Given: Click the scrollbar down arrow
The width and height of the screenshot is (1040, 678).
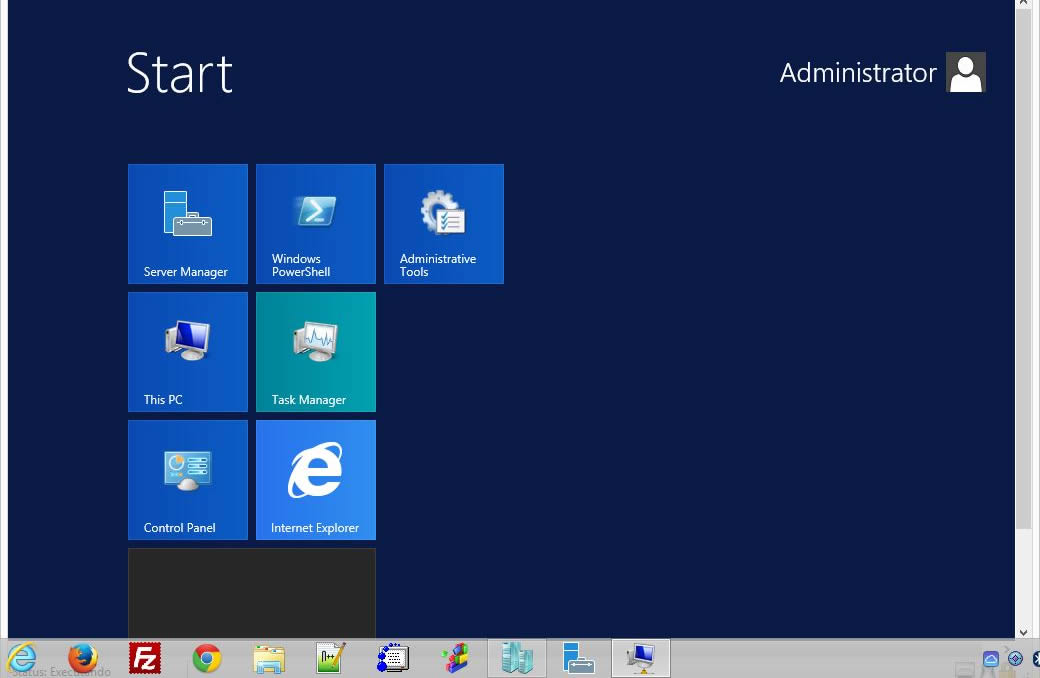Looking at the screenshot, I should click(1024, 632).
